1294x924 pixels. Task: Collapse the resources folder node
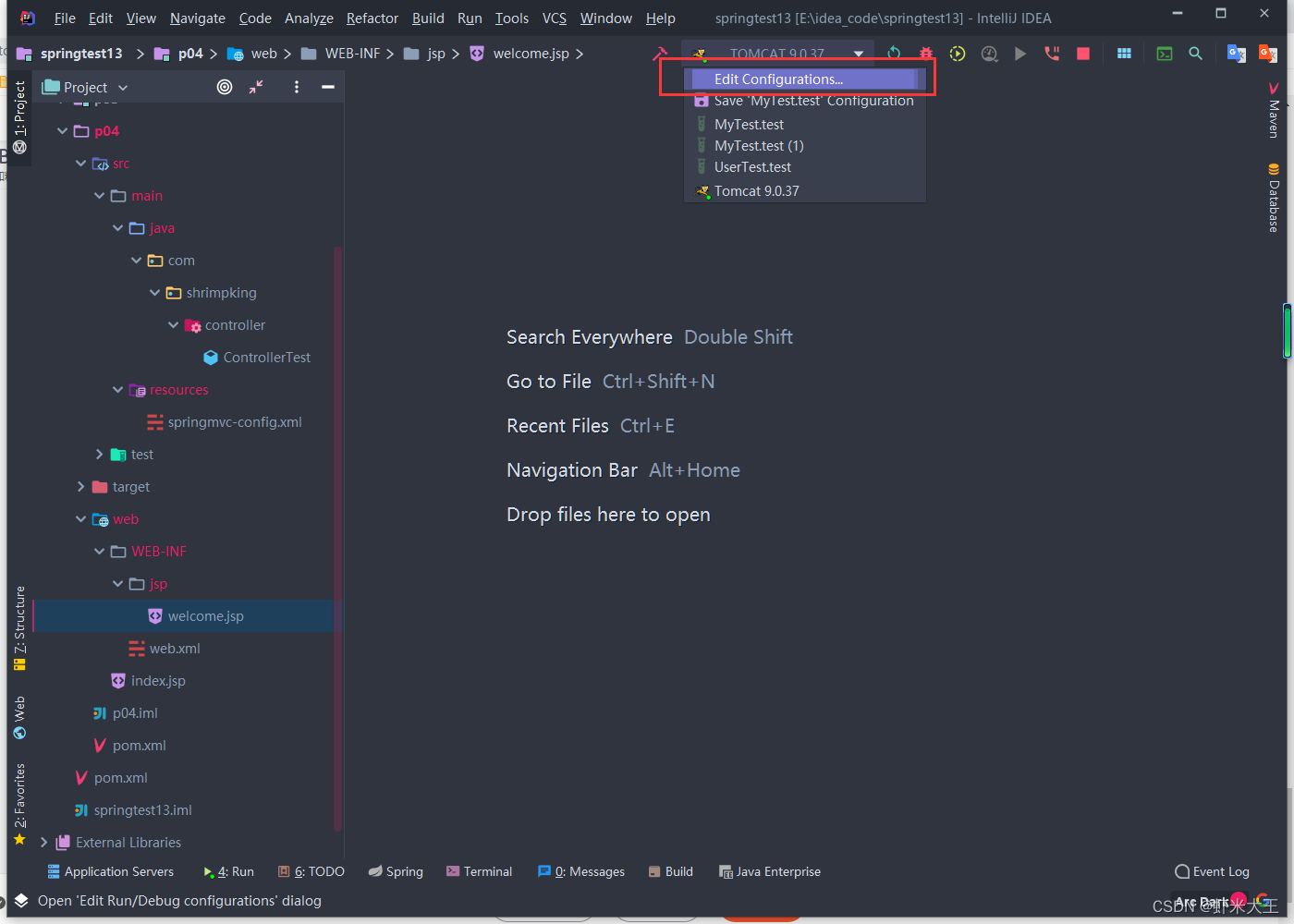coord(118,390)
